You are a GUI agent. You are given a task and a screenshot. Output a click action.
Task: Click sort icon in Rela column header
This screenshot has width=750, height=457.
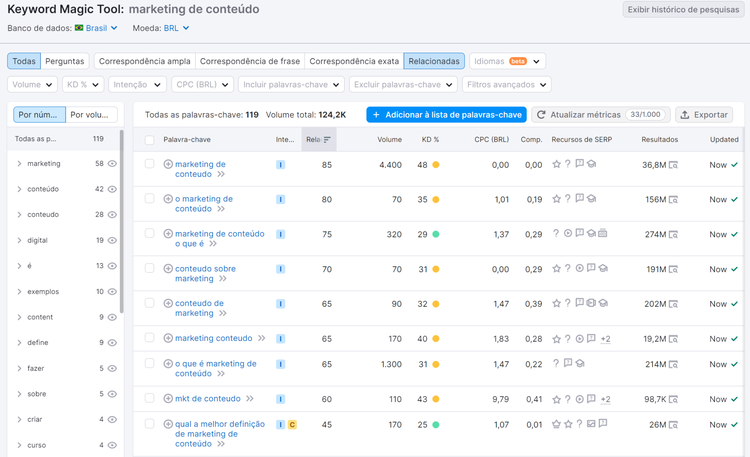pos(327,140)
